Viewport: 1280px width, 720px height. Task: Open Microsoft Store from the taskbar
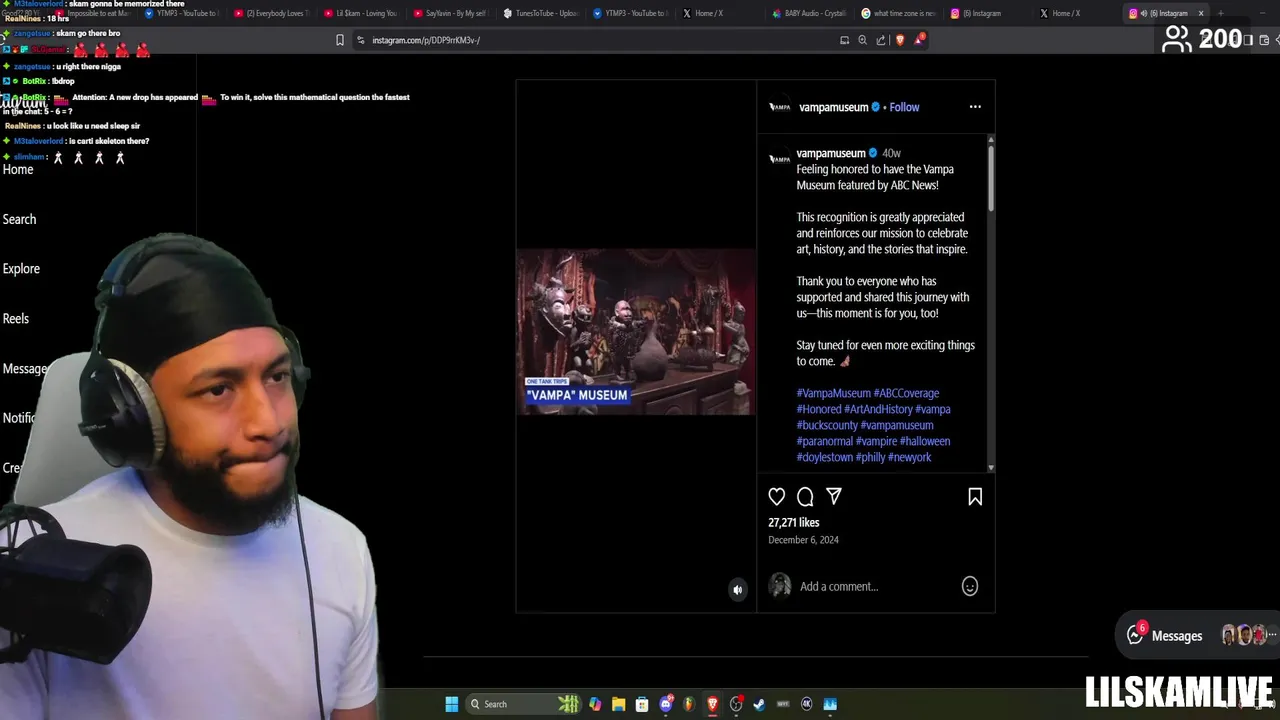point(642,704)
